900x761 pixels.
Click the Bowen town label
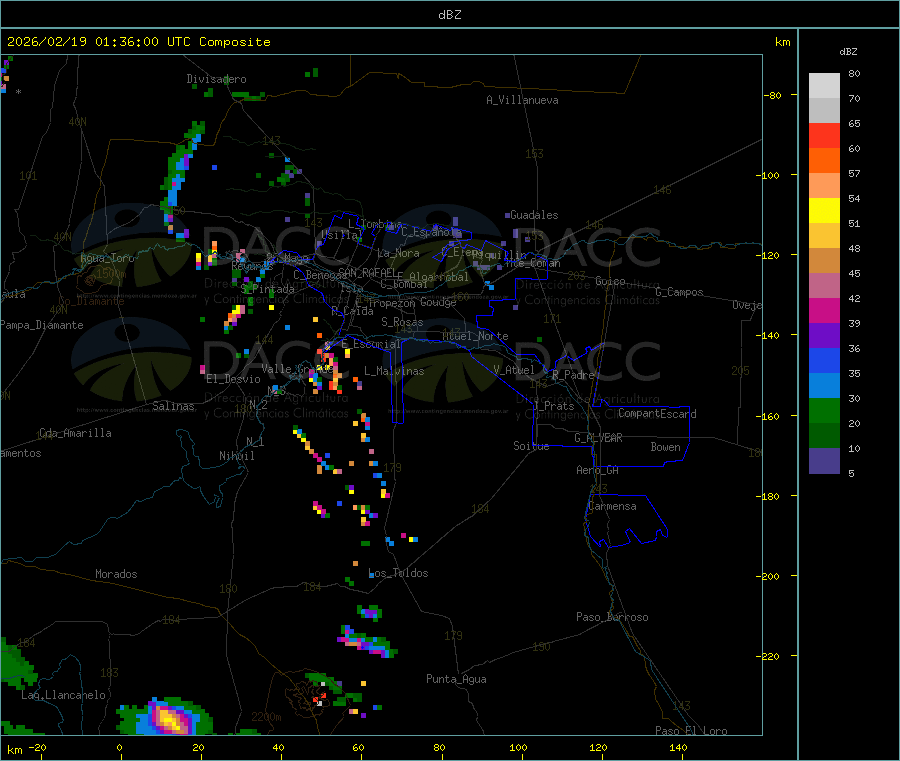pos(665,447)
